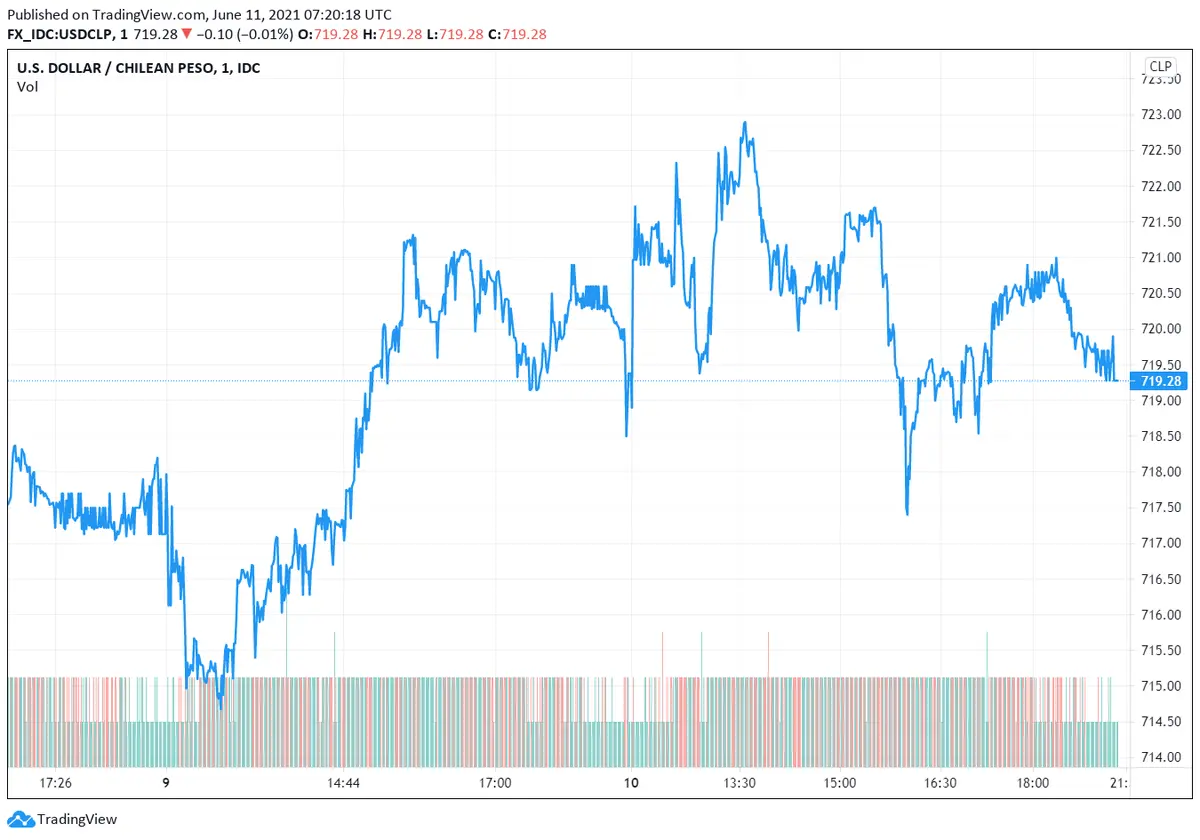Viewport: 1200px width, 840px height.
Task: Open the TradingView text link in footer
Action: (77, 819)
